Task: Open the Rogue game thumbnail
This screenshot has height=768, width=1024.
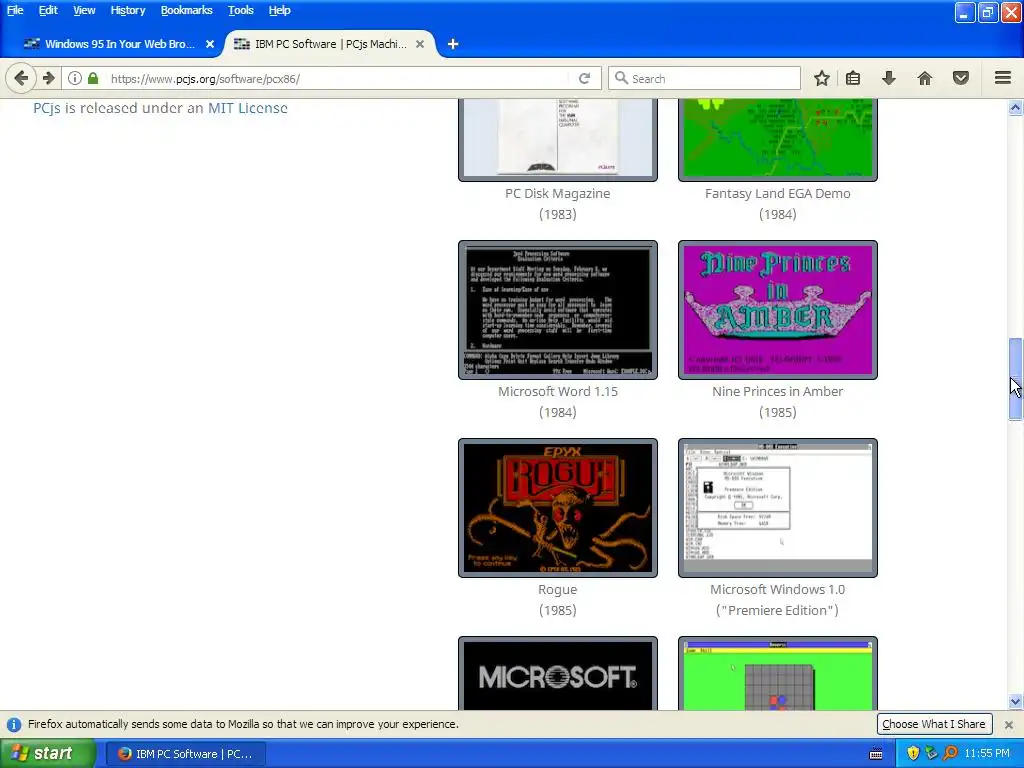Action: [x=558, y=508]
